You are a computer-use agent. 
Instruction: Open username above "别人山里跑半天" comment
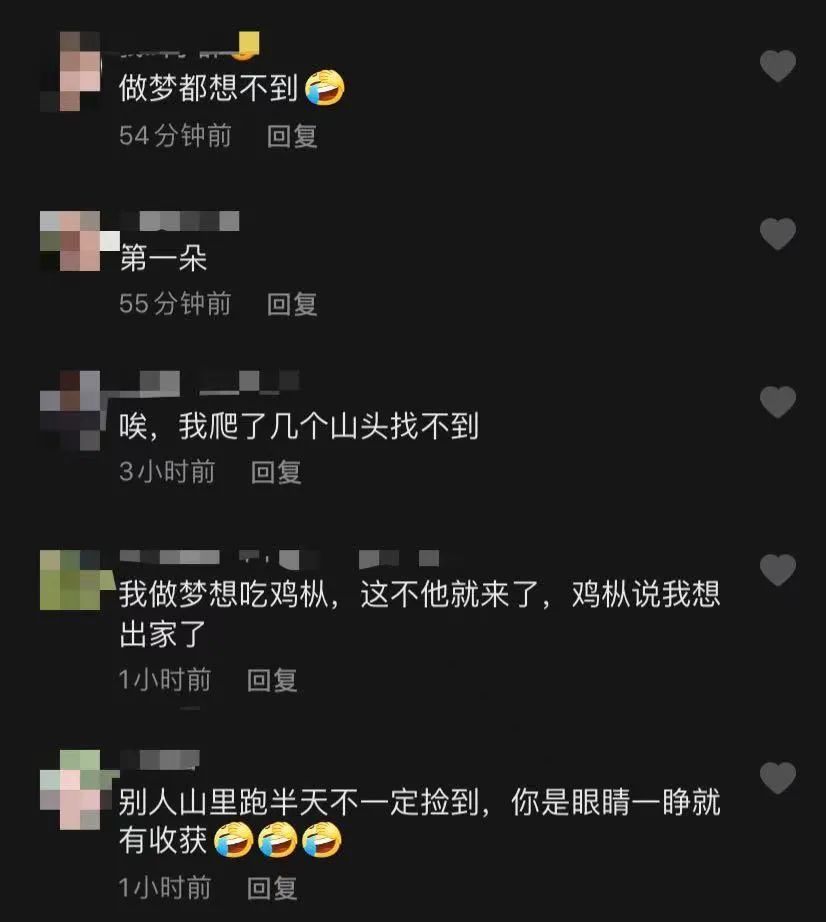tap(160, 760)
